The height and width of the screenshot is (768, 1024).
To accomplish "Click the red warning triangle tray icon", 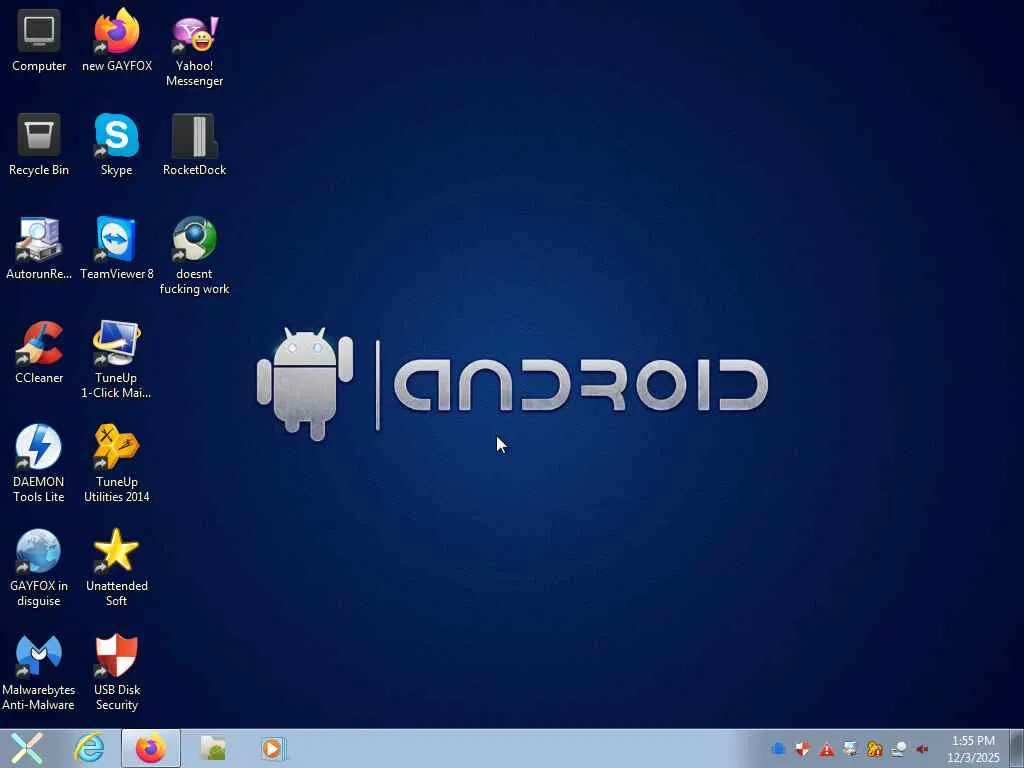I will pyautogui.click(x=826, y=749).
